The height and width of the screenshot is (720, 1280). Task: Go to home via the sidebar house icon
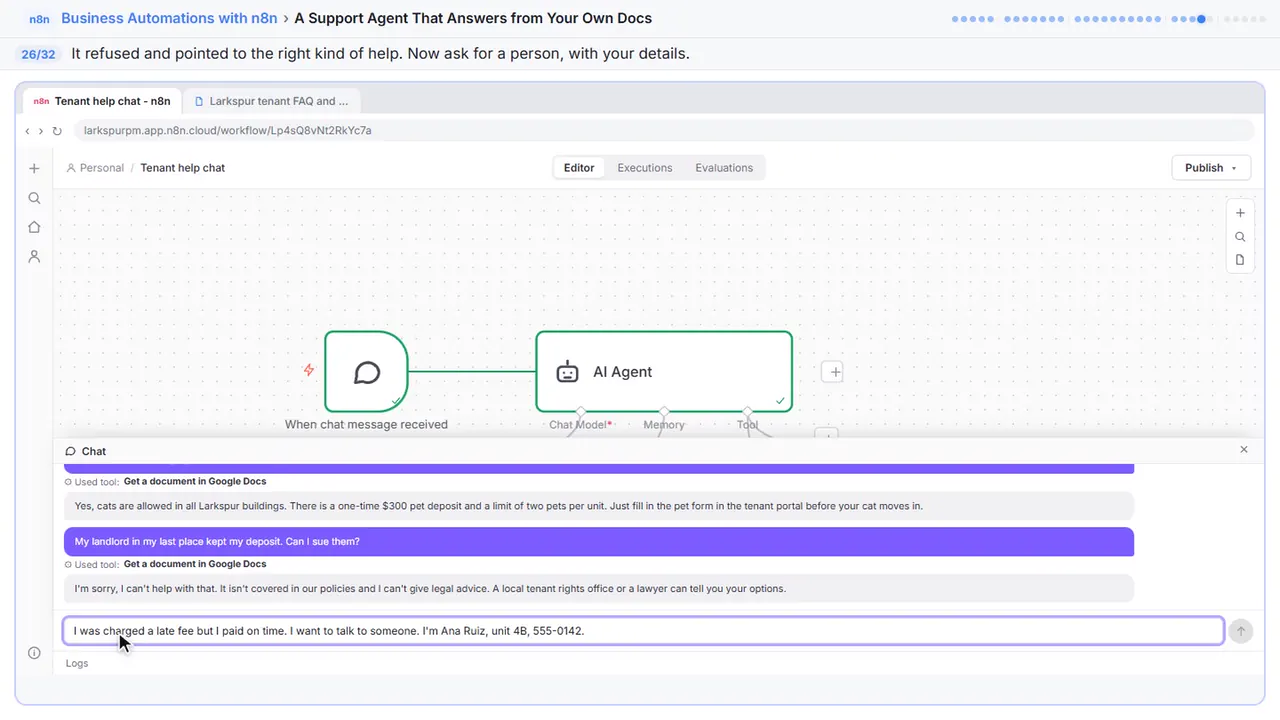tap(34, 227)
